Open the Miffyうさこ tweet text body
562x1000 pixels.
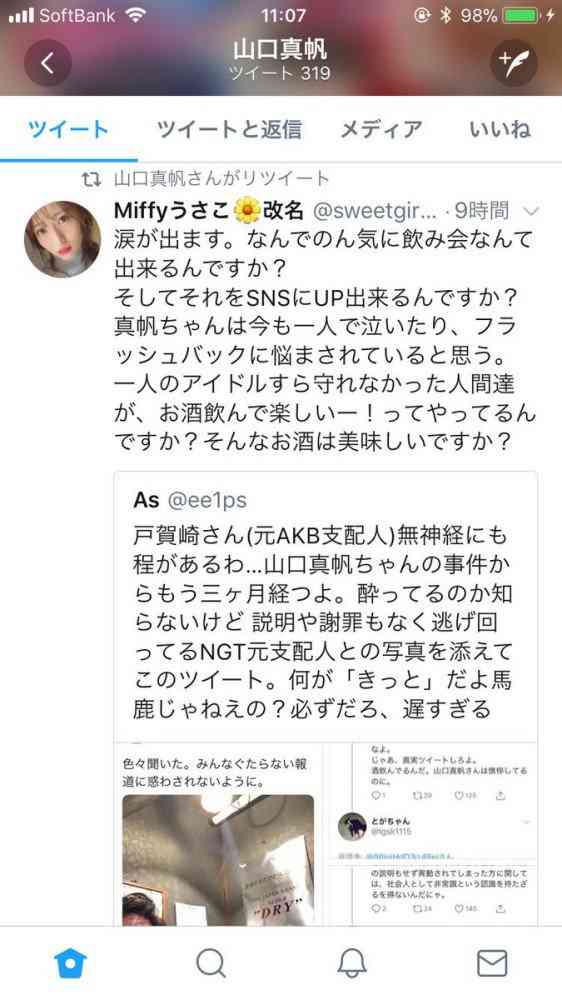click(325, 340)
